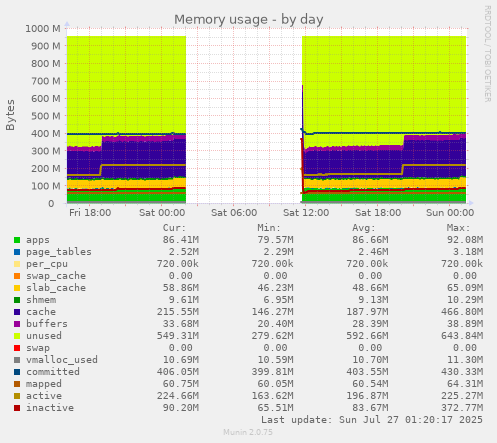Click the '500 M' y-axis tick label

point(46,116)
